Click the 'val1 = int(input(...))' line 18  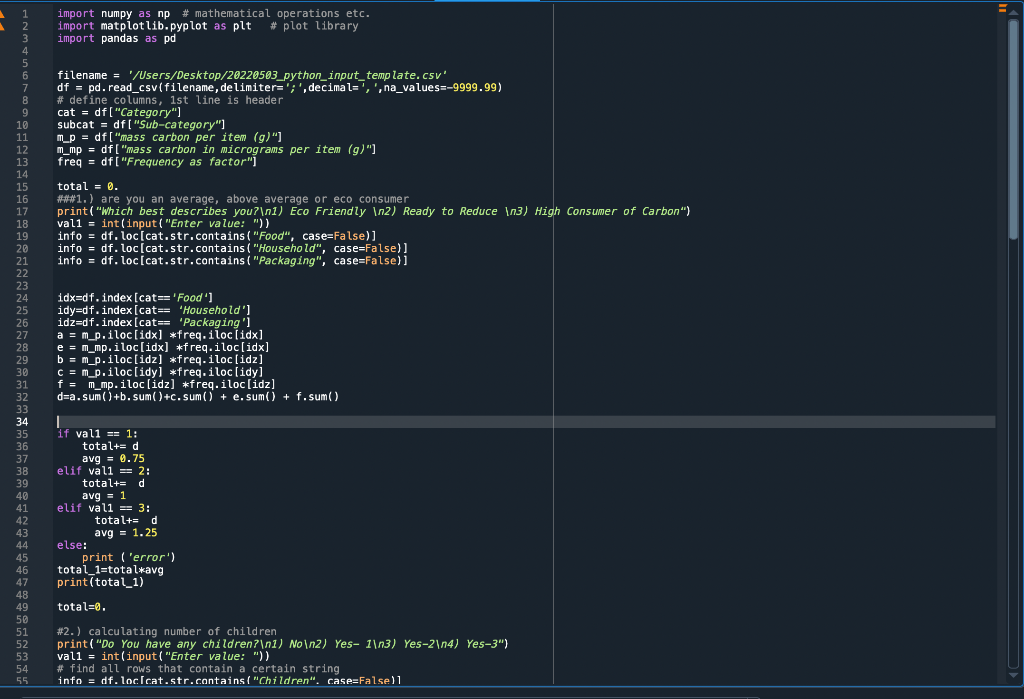coord(163,224)
